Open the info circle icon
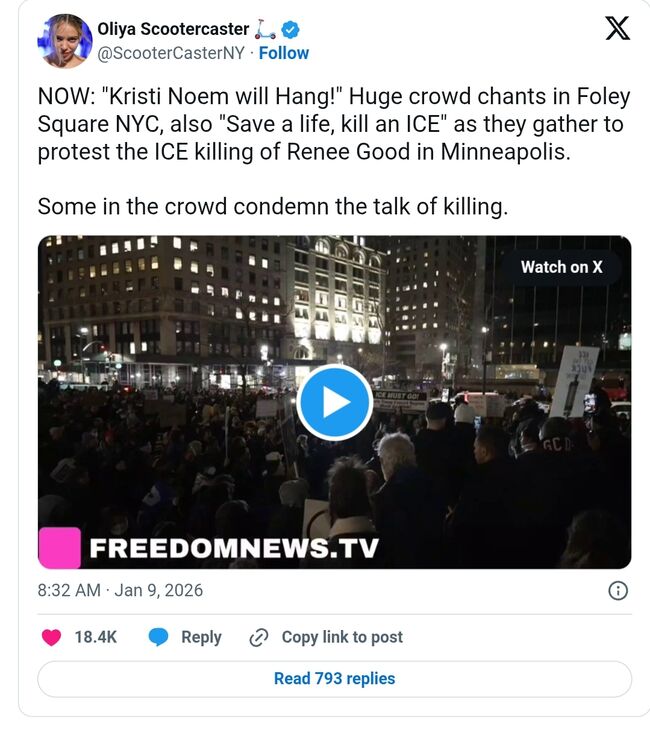The image size is (650, 730). point(618,590)
